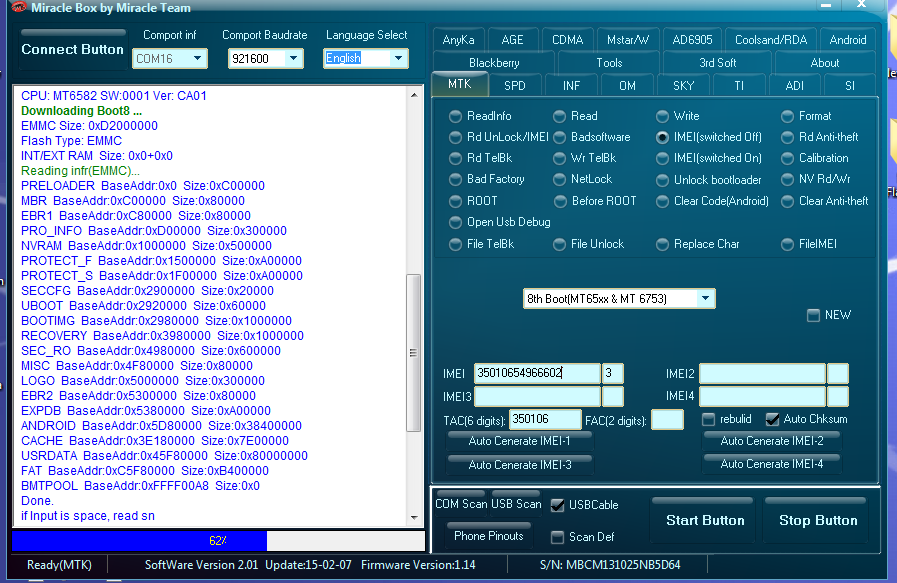Click the IMEI4 input field
897x583 pixels.
click(x=762, y=396)
